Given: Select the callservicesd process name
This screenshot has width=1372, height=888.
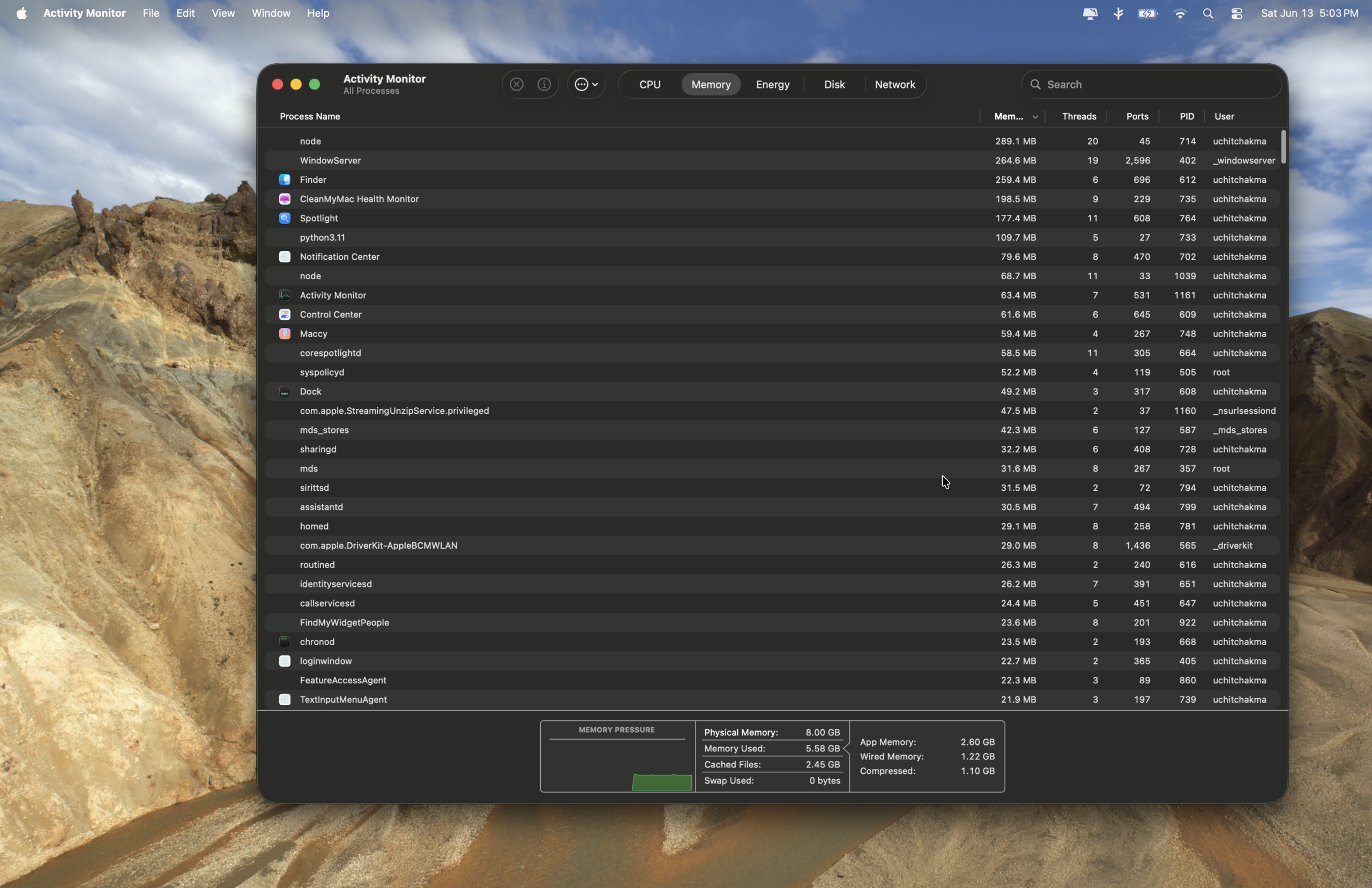Looking at the screenshot, I should tap(327, 603).
